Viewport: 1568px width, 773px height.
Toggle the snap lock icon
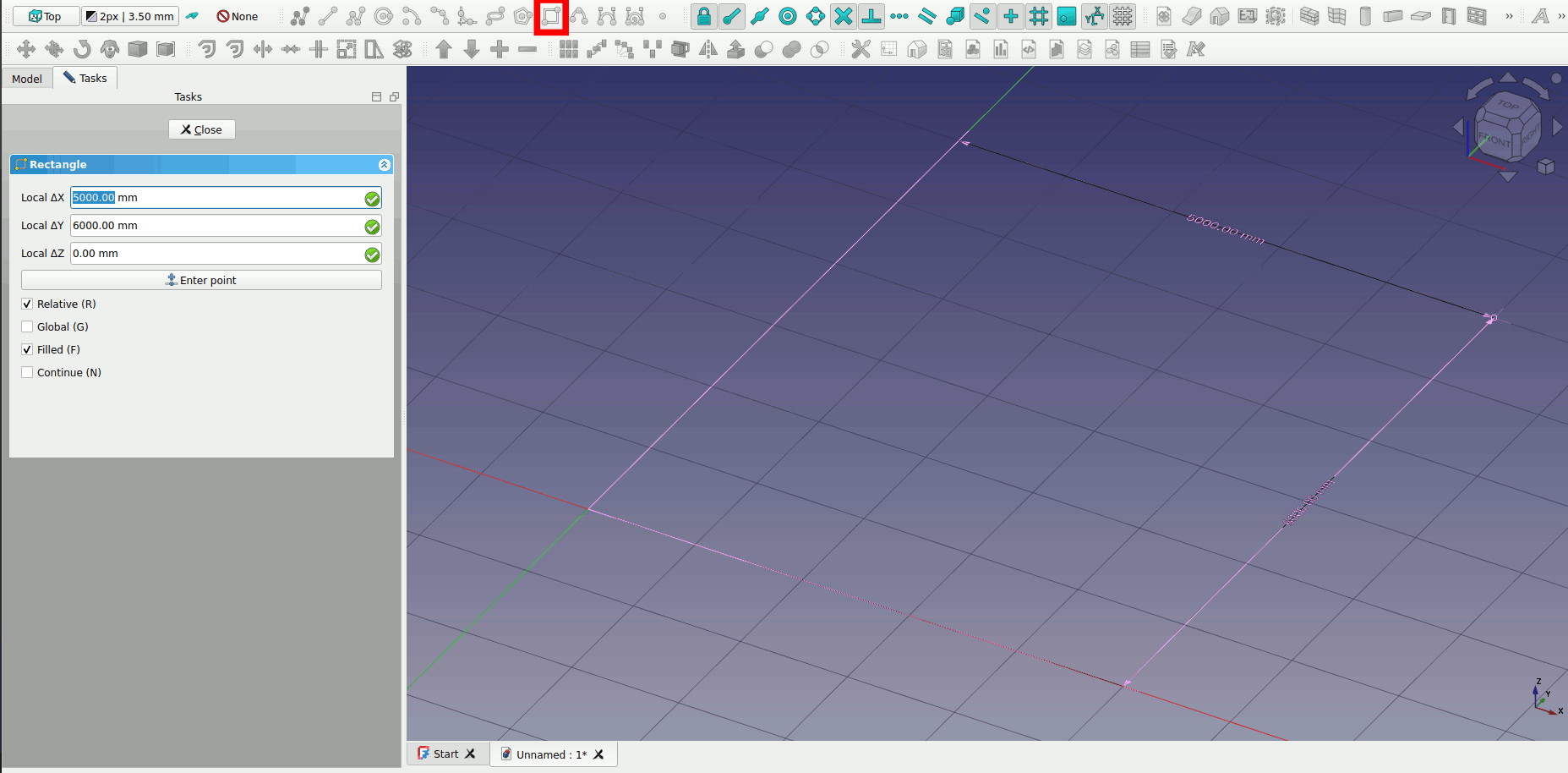click(x=703, y=16)
